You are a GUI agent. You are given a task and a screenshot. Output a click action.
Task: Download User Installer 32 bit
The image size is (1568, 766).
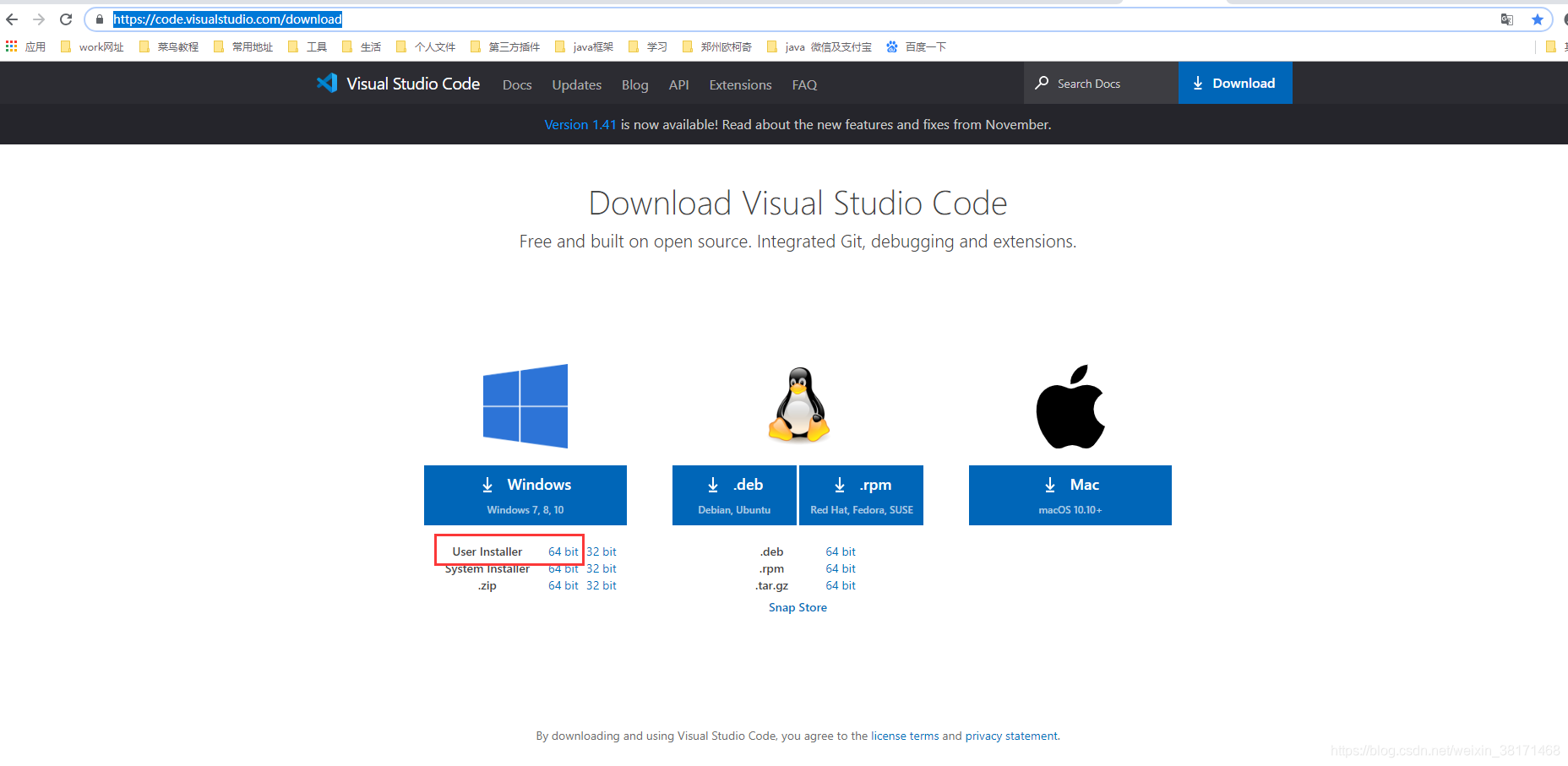pos(602,551)
